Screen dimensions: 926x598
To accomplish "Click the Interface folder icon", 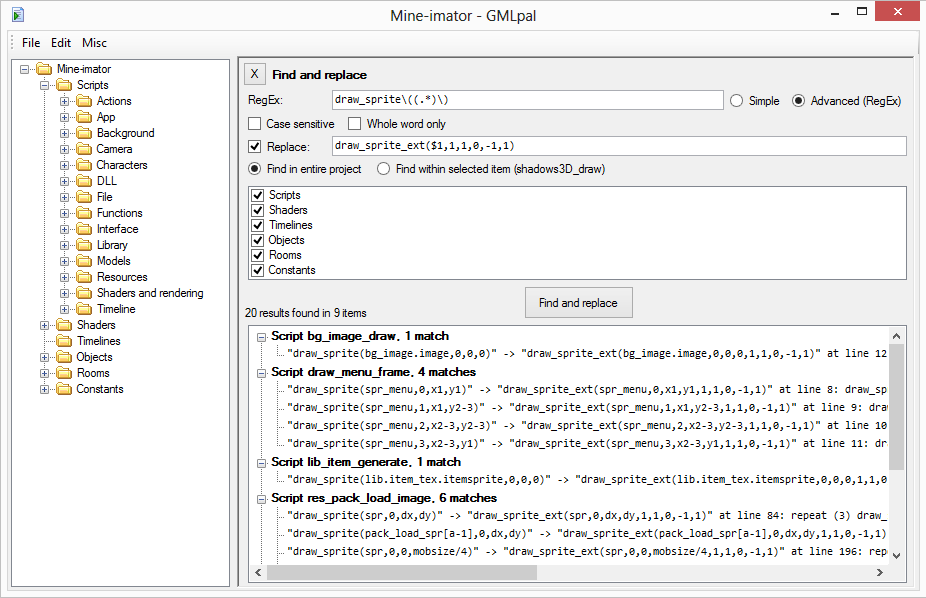I will [x=84, y=228].
